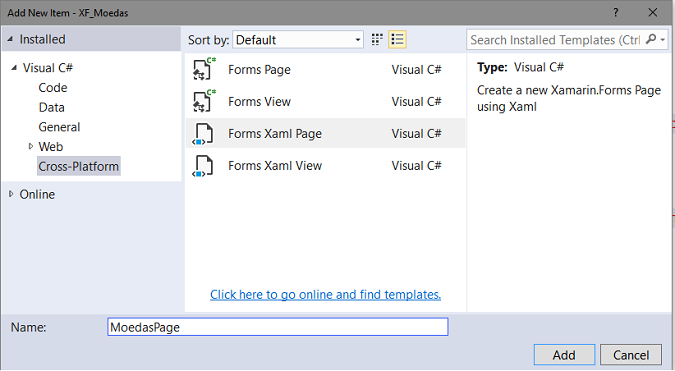675x371 pixels.
Task: Open the online templates link
Action: tap(325, 294)
